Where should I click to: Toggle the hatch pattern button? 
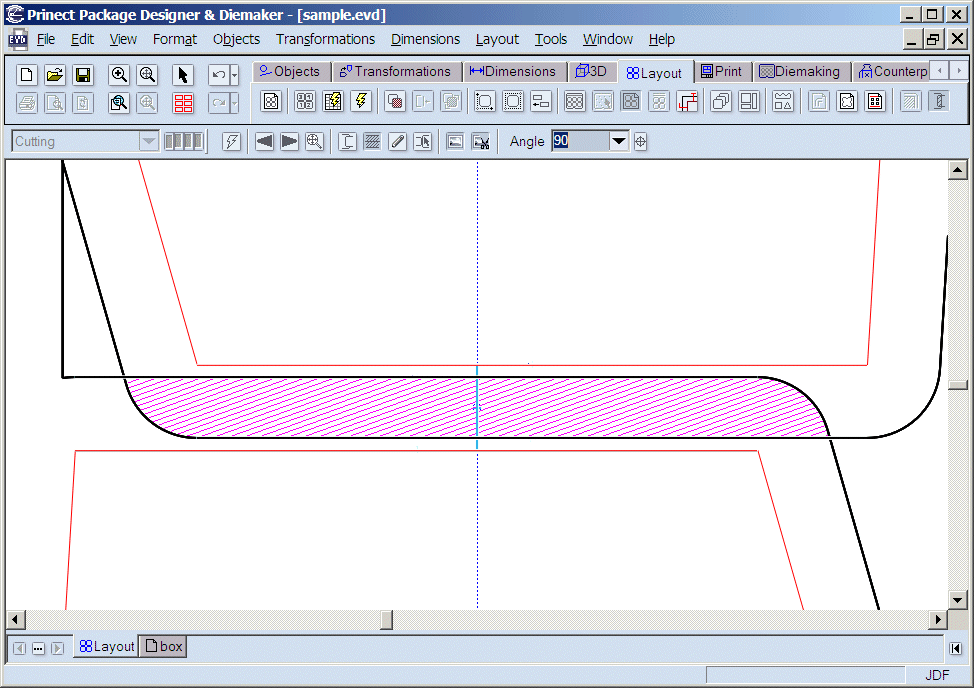(x=372, y=142)
